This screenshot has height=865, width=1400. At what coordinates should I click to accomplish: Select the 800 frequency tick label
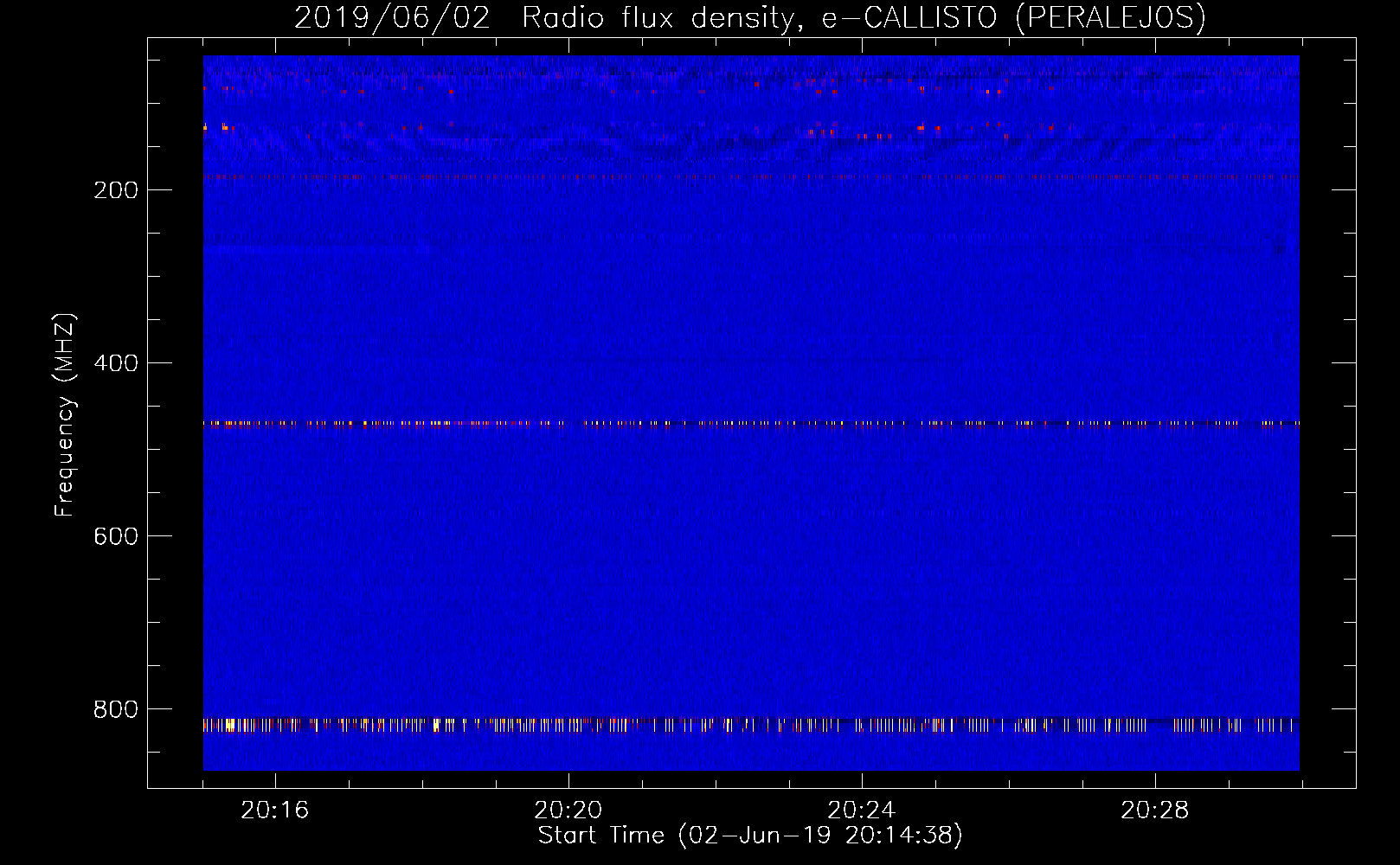pyautogui.click(x=116, y=709)
